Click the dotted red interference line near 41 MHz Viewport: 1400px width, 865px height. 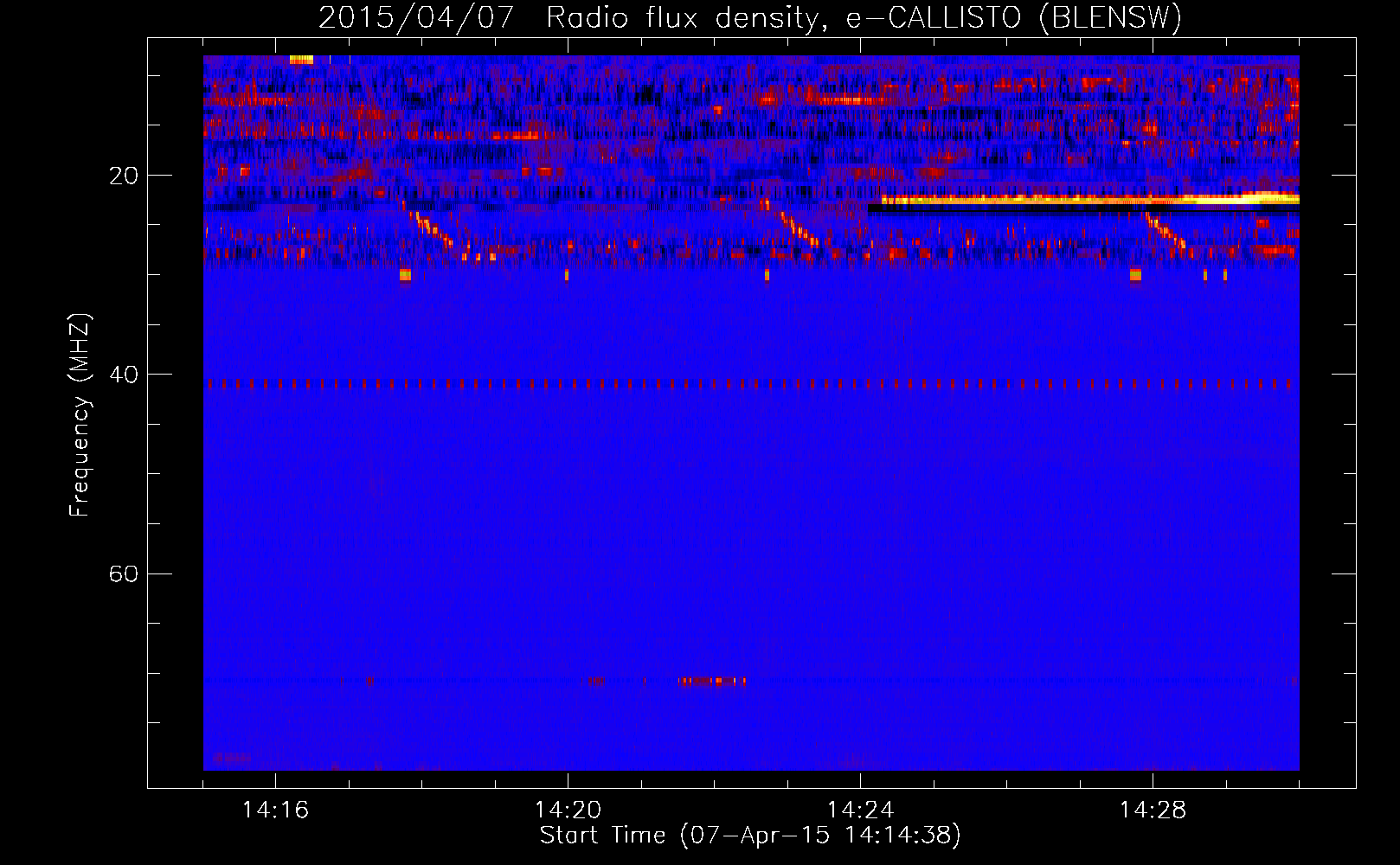pos(751,383)
